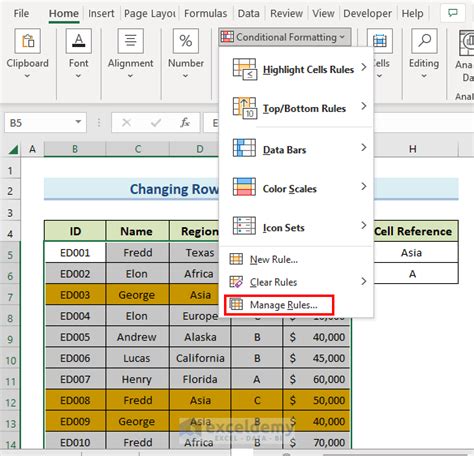Viewport: 474px width, 456px height.
Task: Open the Data Bars submenu
Action: (x=297, y=148)
